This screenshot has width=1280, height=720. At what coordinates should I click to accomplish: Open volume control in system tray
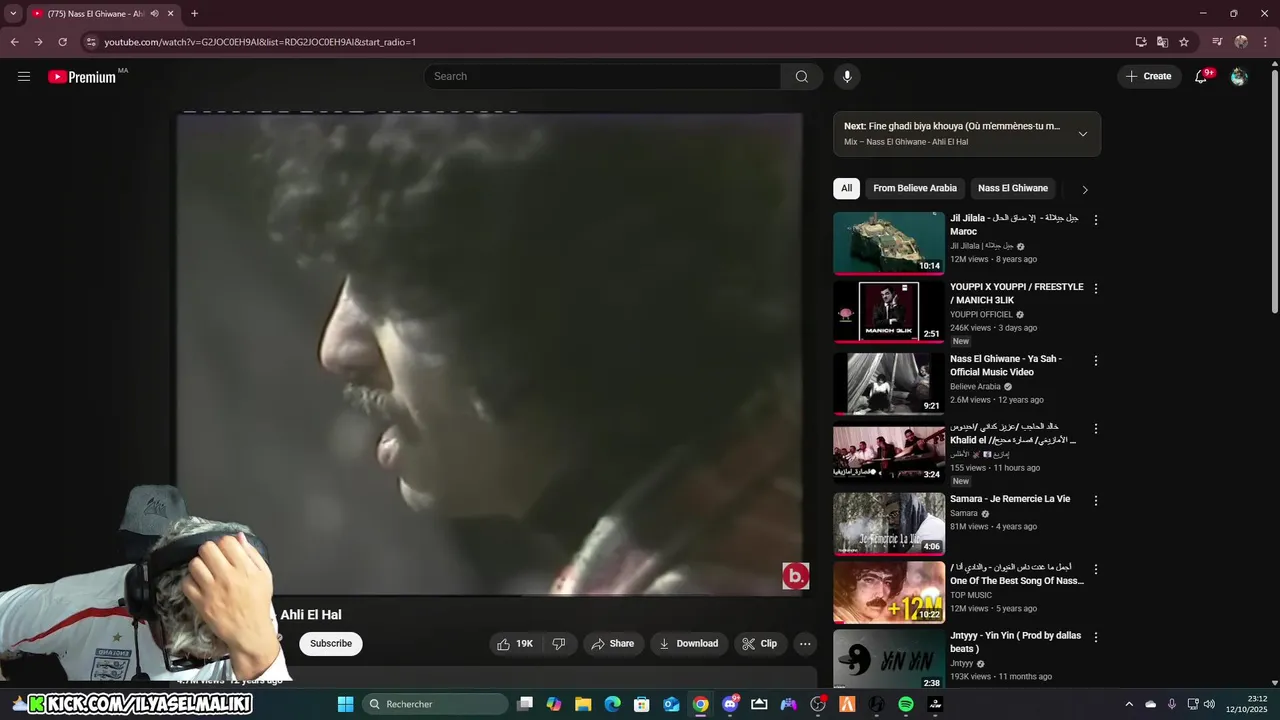point(1208,704)
